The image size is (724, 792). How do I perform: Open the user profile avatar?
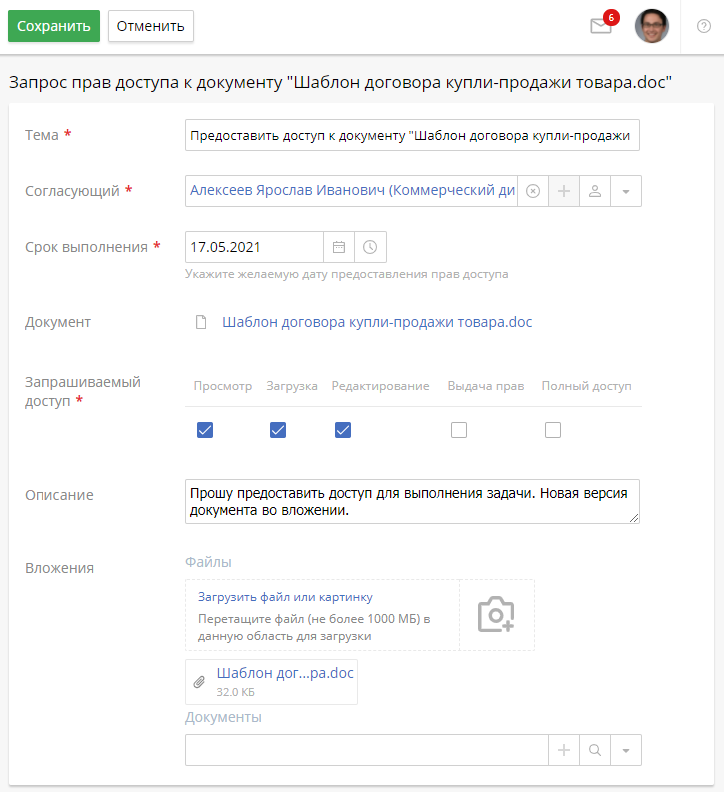652,26
